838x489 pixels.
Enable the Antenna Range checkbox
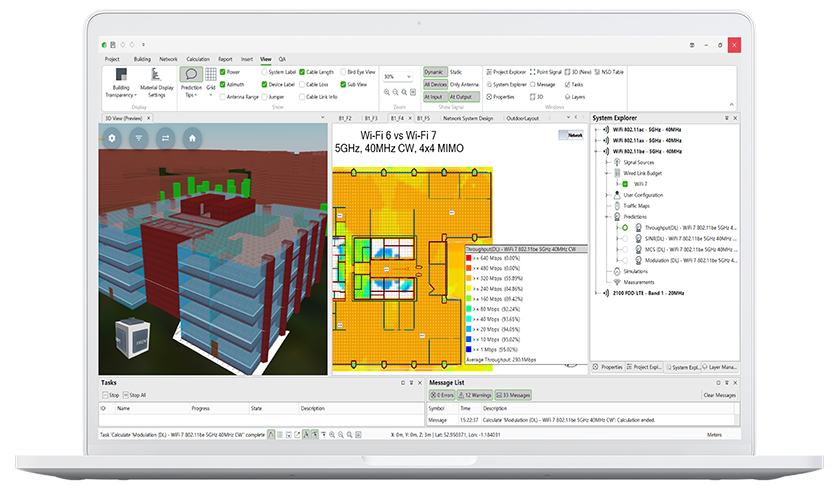coord(223,97)
